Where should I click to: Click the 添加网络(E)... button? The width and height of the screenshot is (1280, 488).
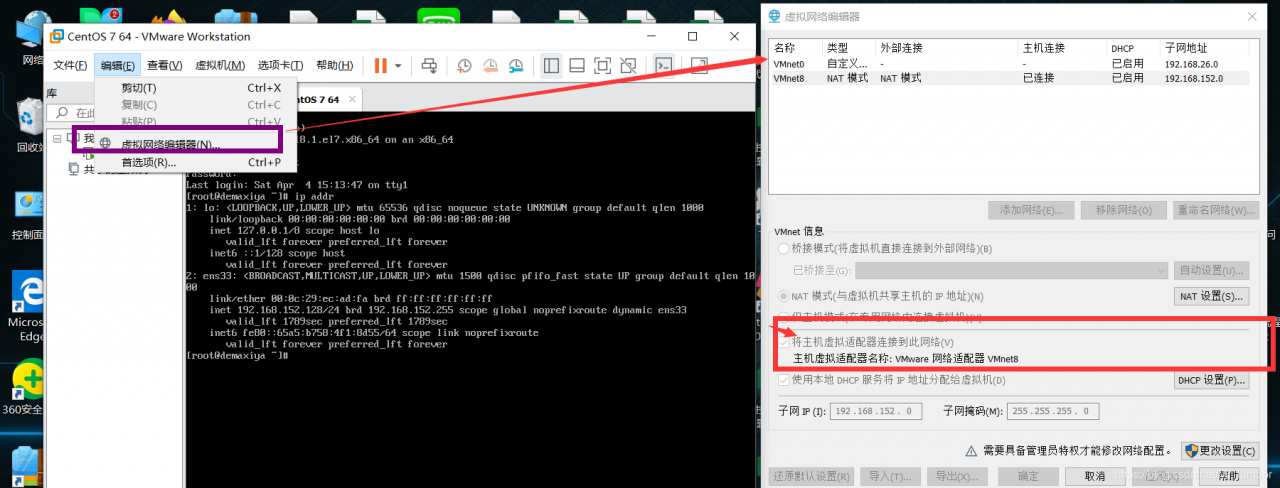click(1030, 210)
